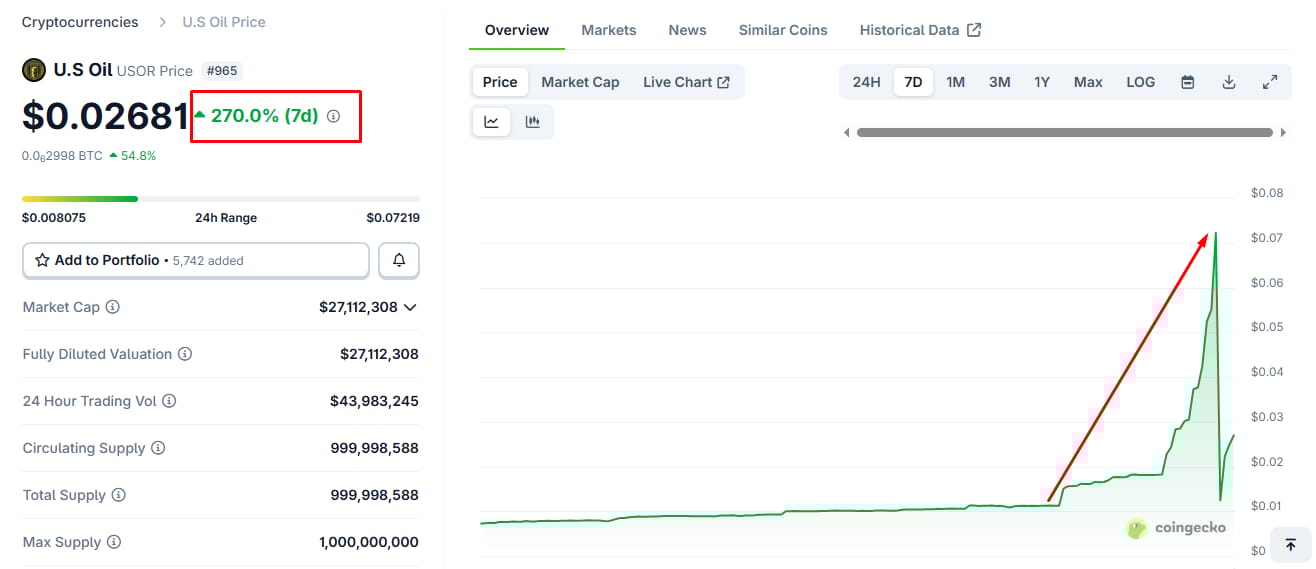Screen dimensions: 1316x569
Task: Click the $0.07219 24h high value
Action: (393, 218)
